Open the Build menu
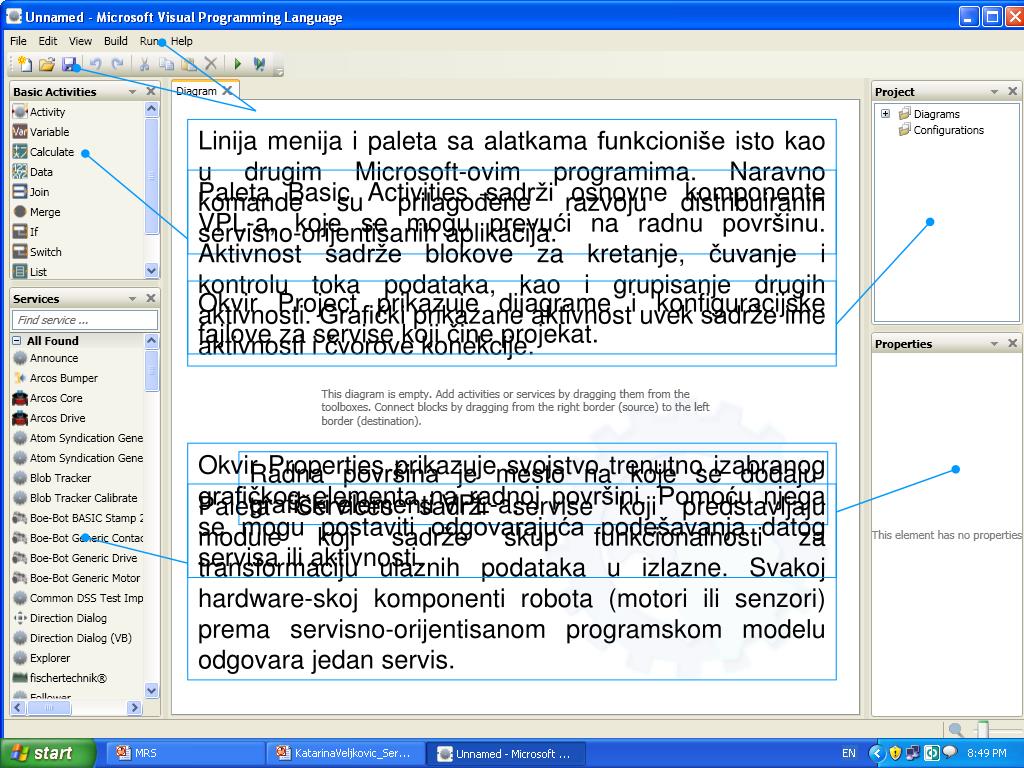1024x768 pixels. (x=116, y=40)
